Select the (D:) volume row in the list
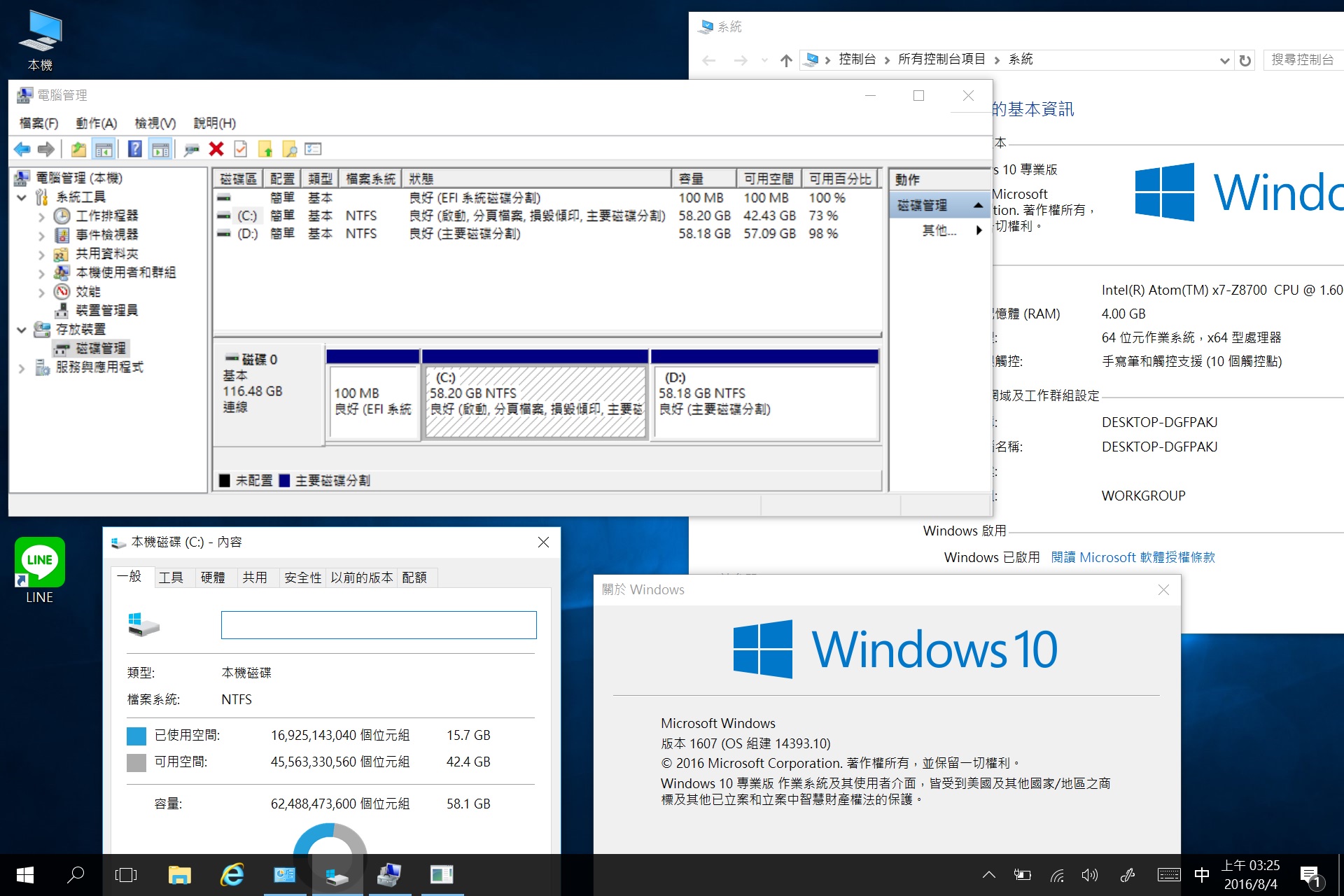The image size is (1344, 896). [x=547, y=234]
